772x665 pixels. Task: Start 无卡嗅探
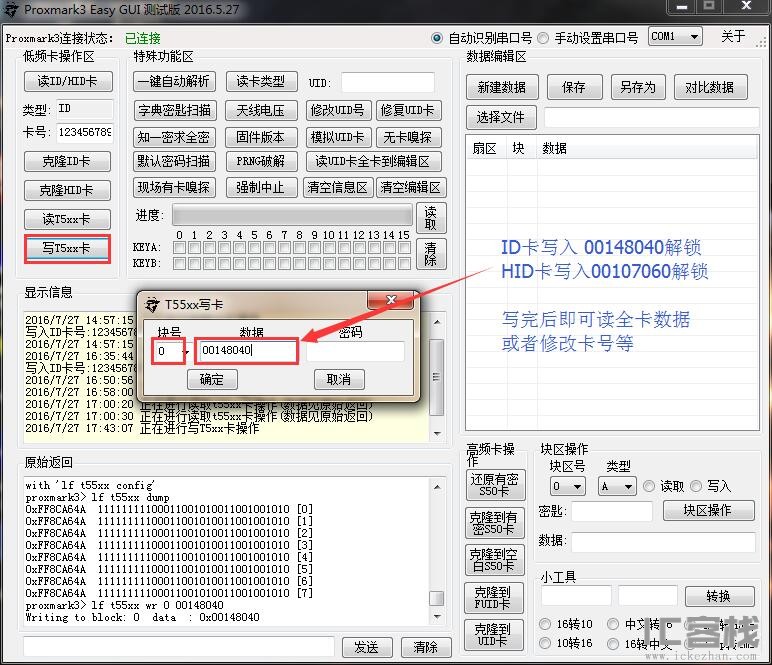[x=408, y=137]
